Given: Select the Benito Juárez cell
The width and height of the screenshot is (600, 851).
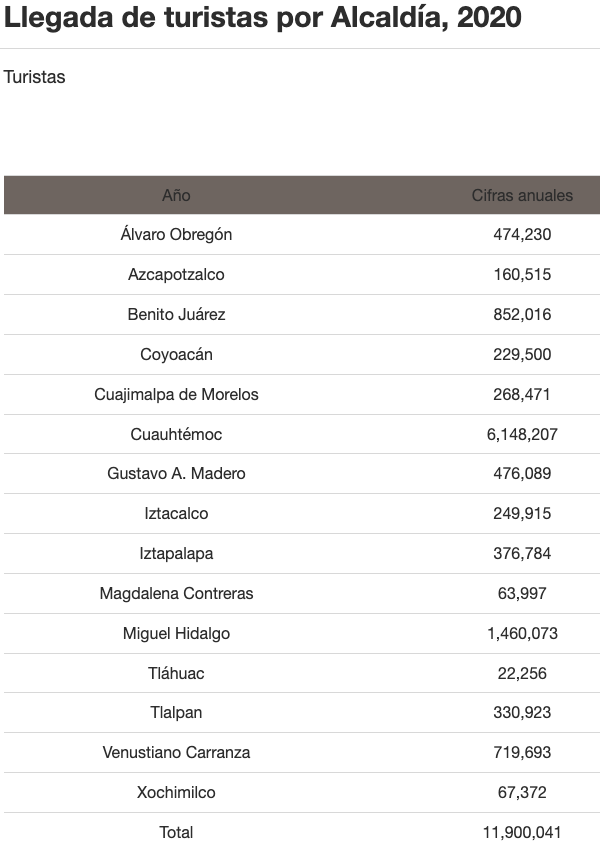Looking at the screenshot, I should (176, 314).
